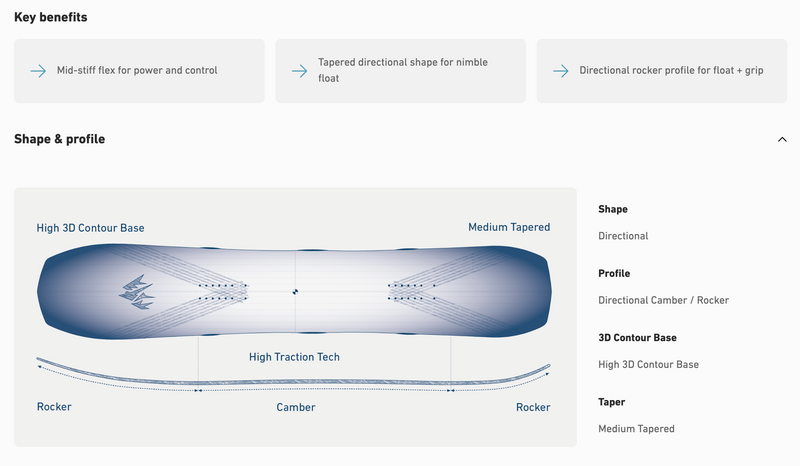Viewport: 800px width, 466px height.
Task: Click the High 3D Contour Base diagram label
Action: [x=90, y=228]
